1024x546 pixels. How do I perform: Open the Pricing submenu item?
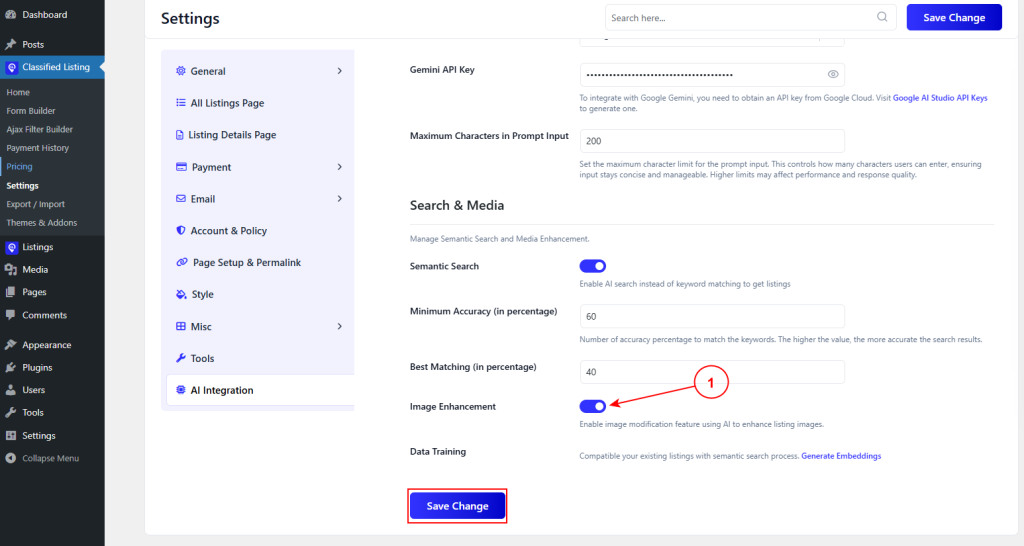20,167
